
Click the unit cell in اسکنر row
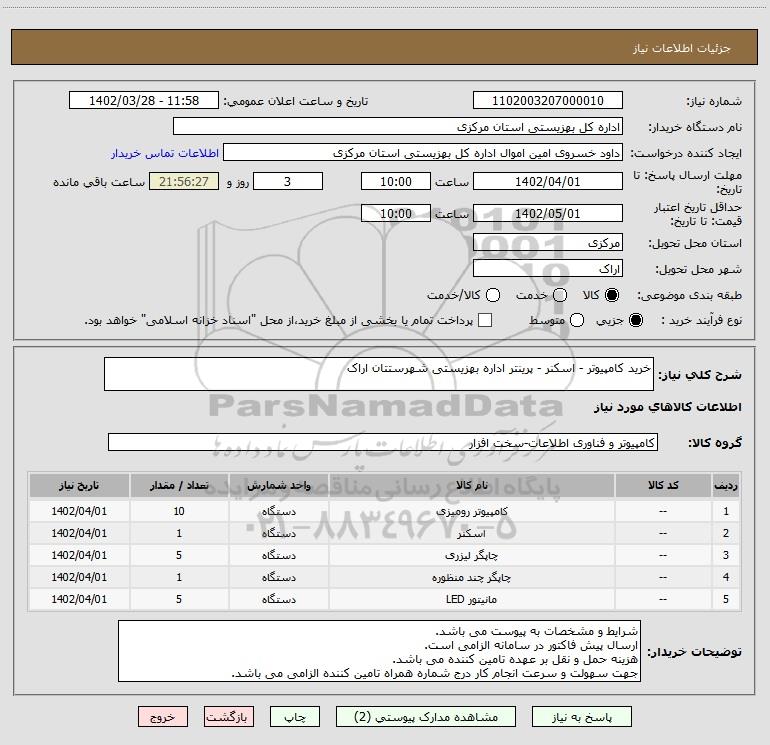[x=278, y=533]
